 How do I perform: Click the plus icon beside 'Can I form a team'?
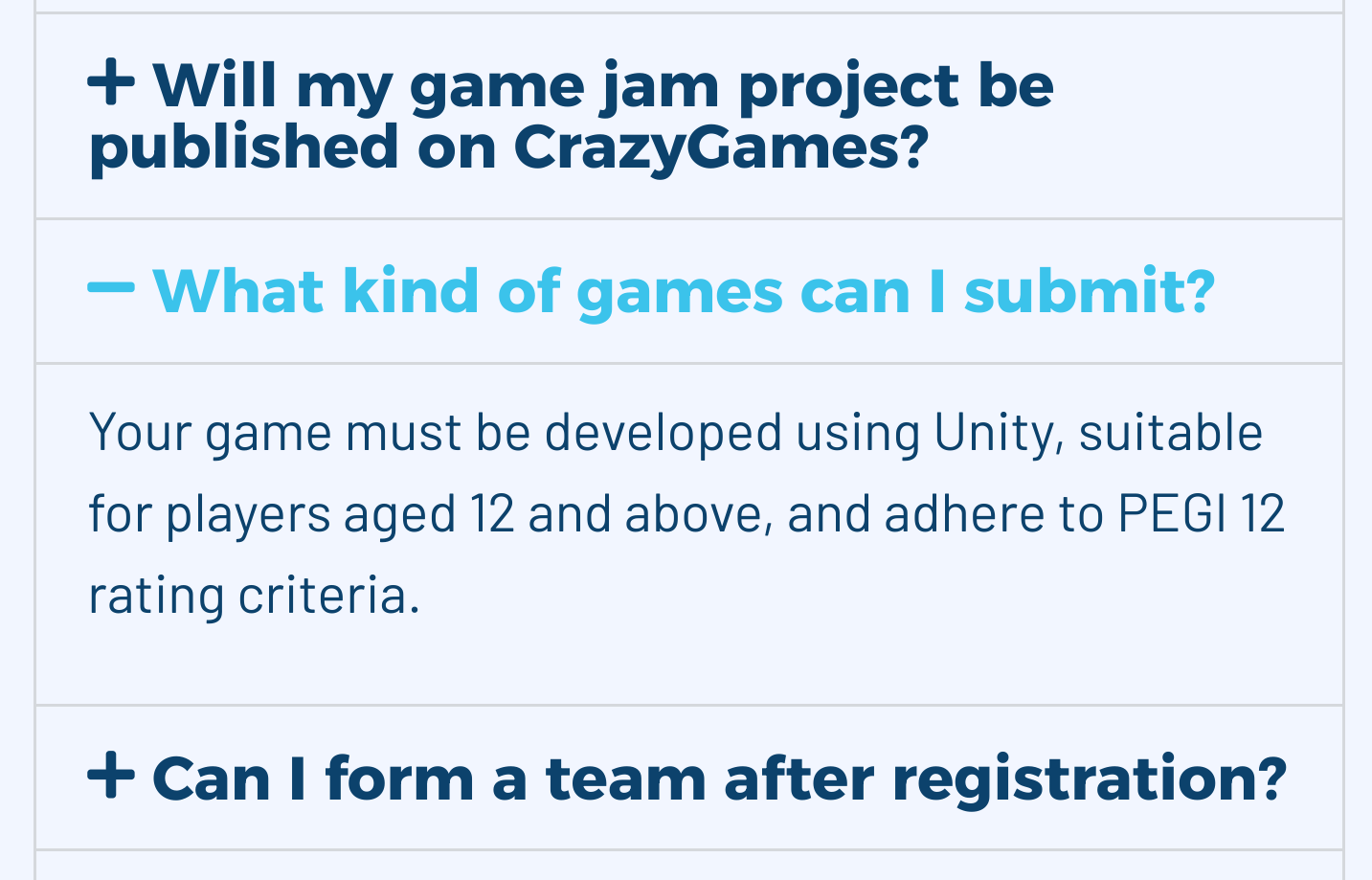pyautogui.click(x=111, y=776)
